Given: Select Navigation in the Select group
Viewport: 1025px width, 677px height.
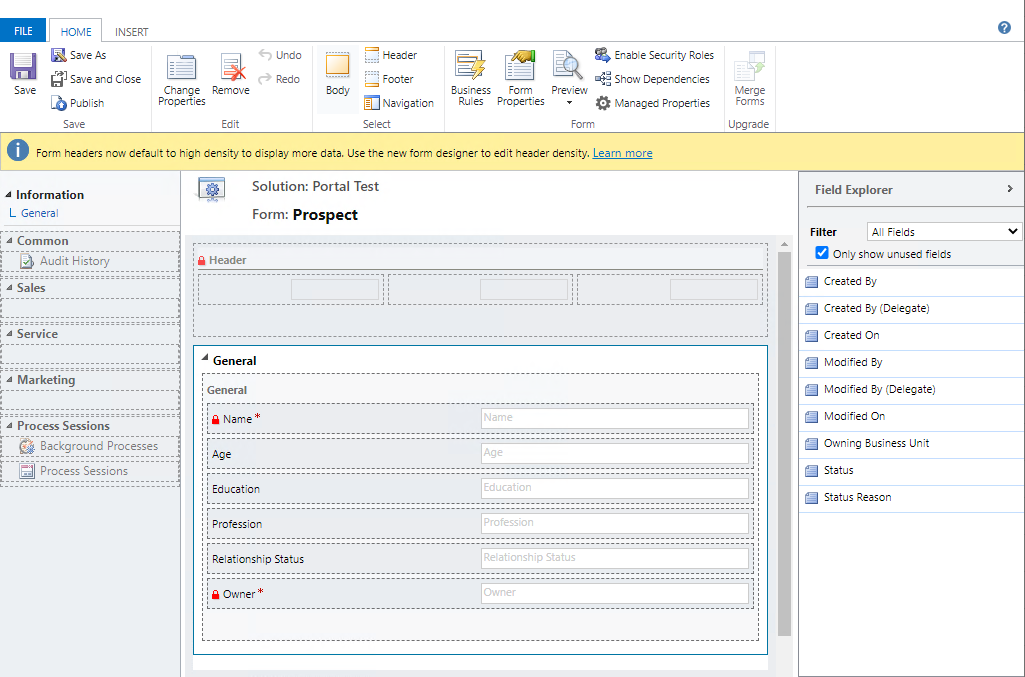Looking at the screenshot, I should click(x=399, y=102).
